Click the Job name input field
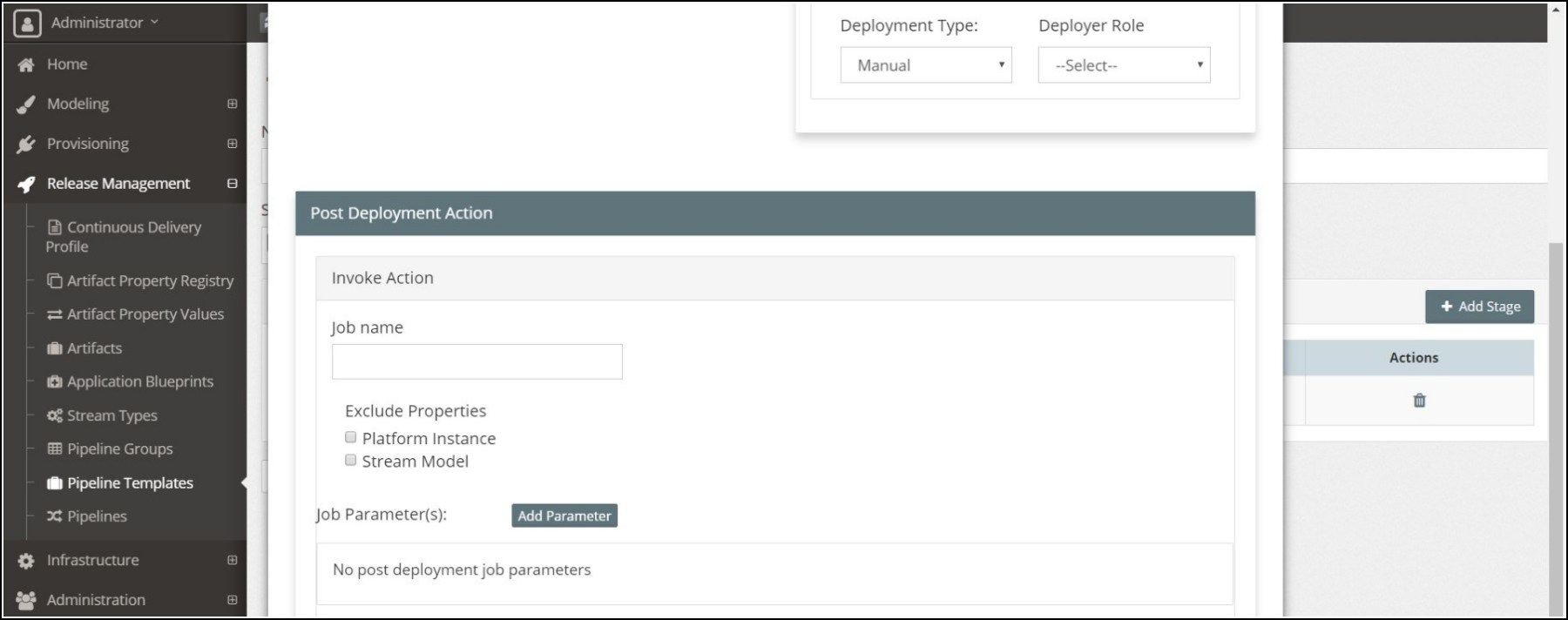 (476, 361)
